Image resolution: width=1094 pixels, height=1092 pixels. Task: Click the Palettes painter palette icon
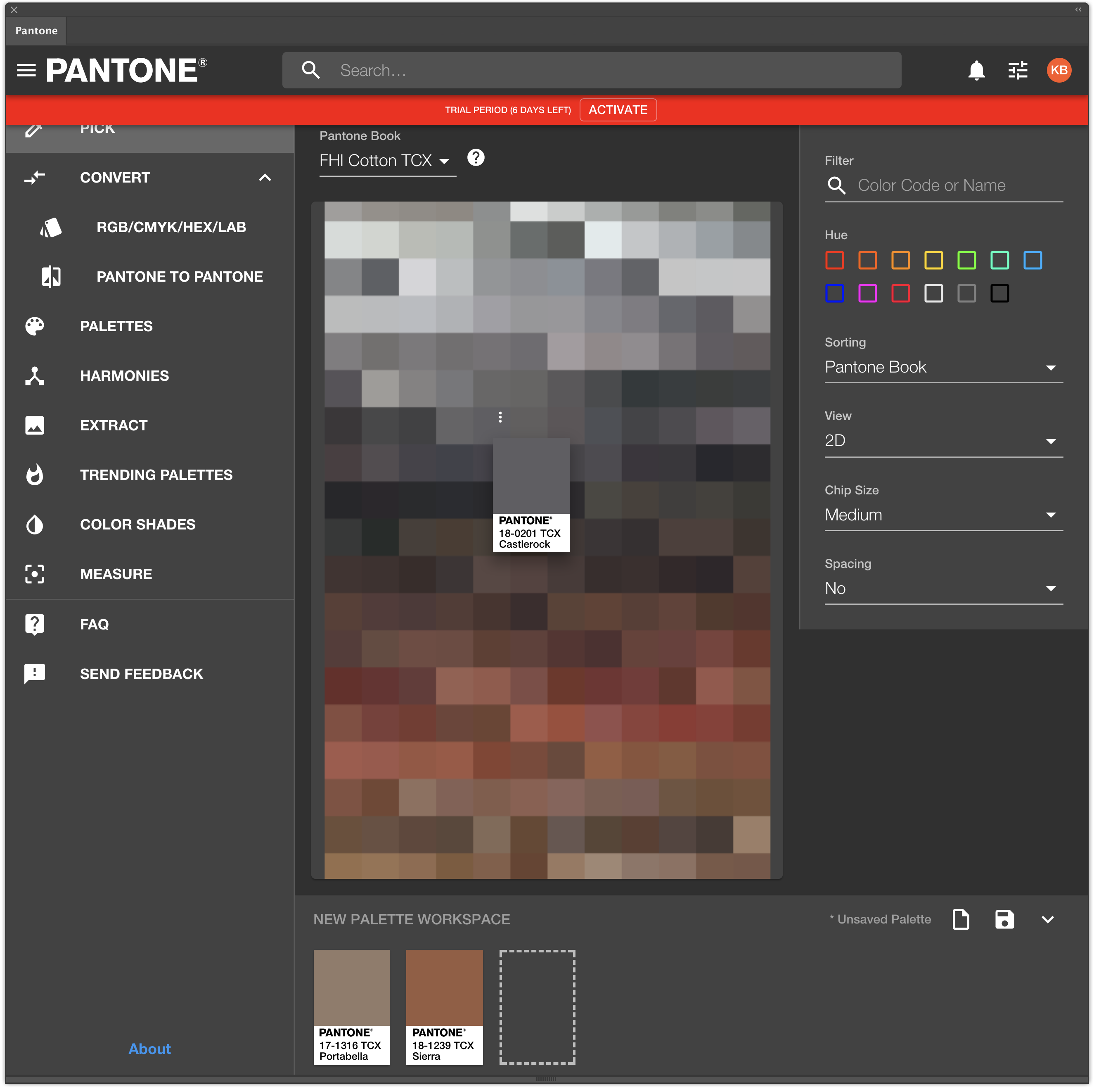pos(35,326)
